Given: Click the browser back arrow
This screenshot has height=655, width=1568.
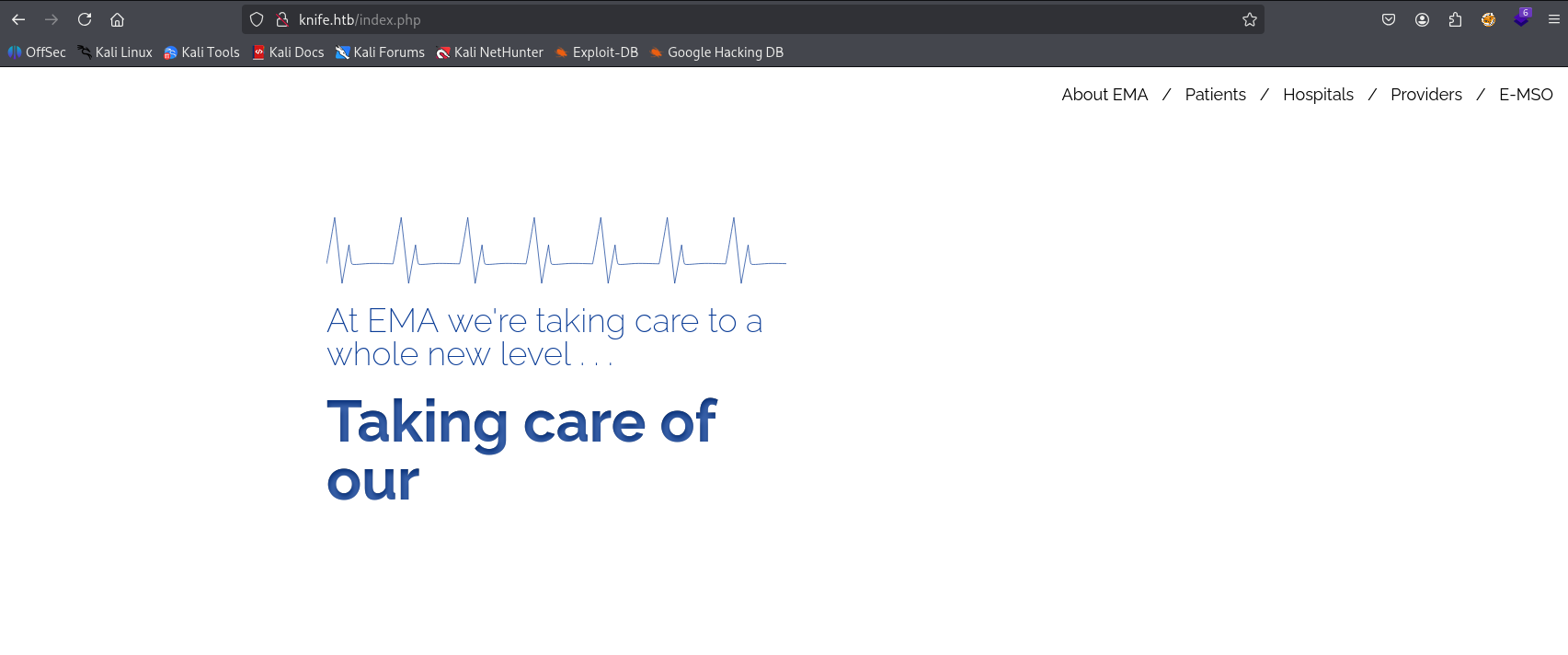Looking at the screenshot, I should pos(18,19).
